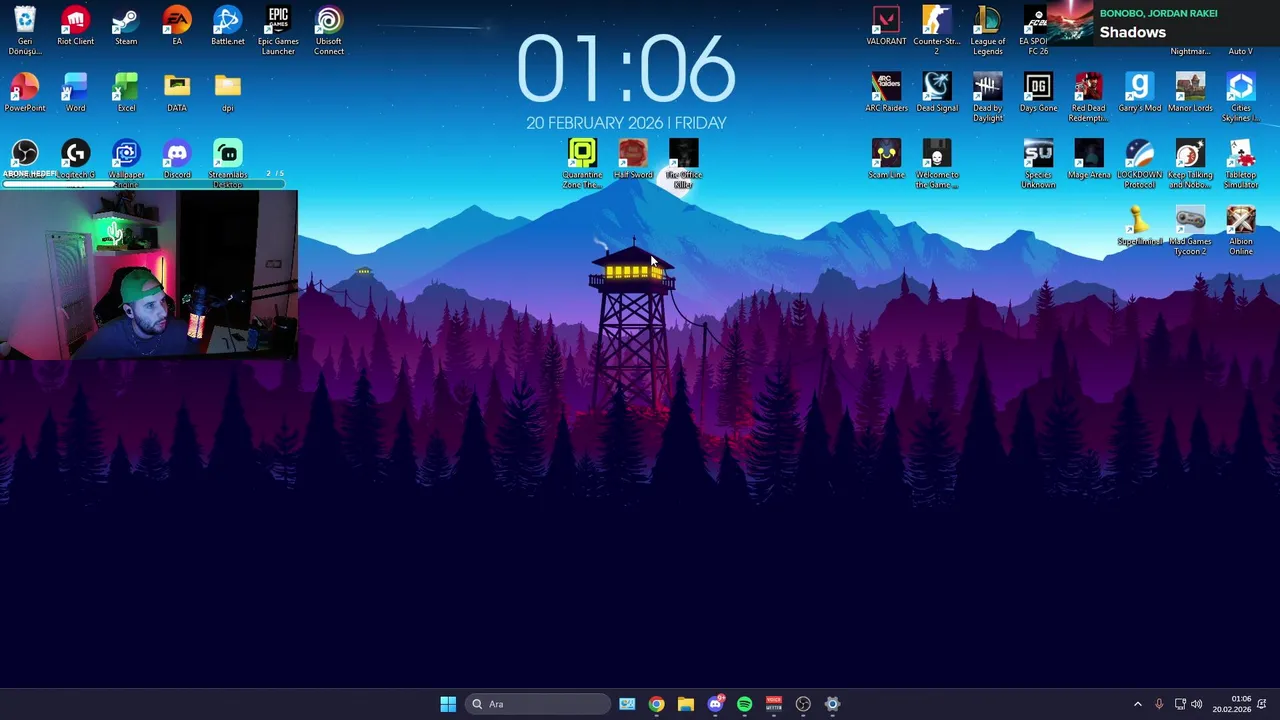Open Voicemeeter from the taskbar
Image resolution: width=1280 pixels, height=720 pixels.
tap(773, 704)
